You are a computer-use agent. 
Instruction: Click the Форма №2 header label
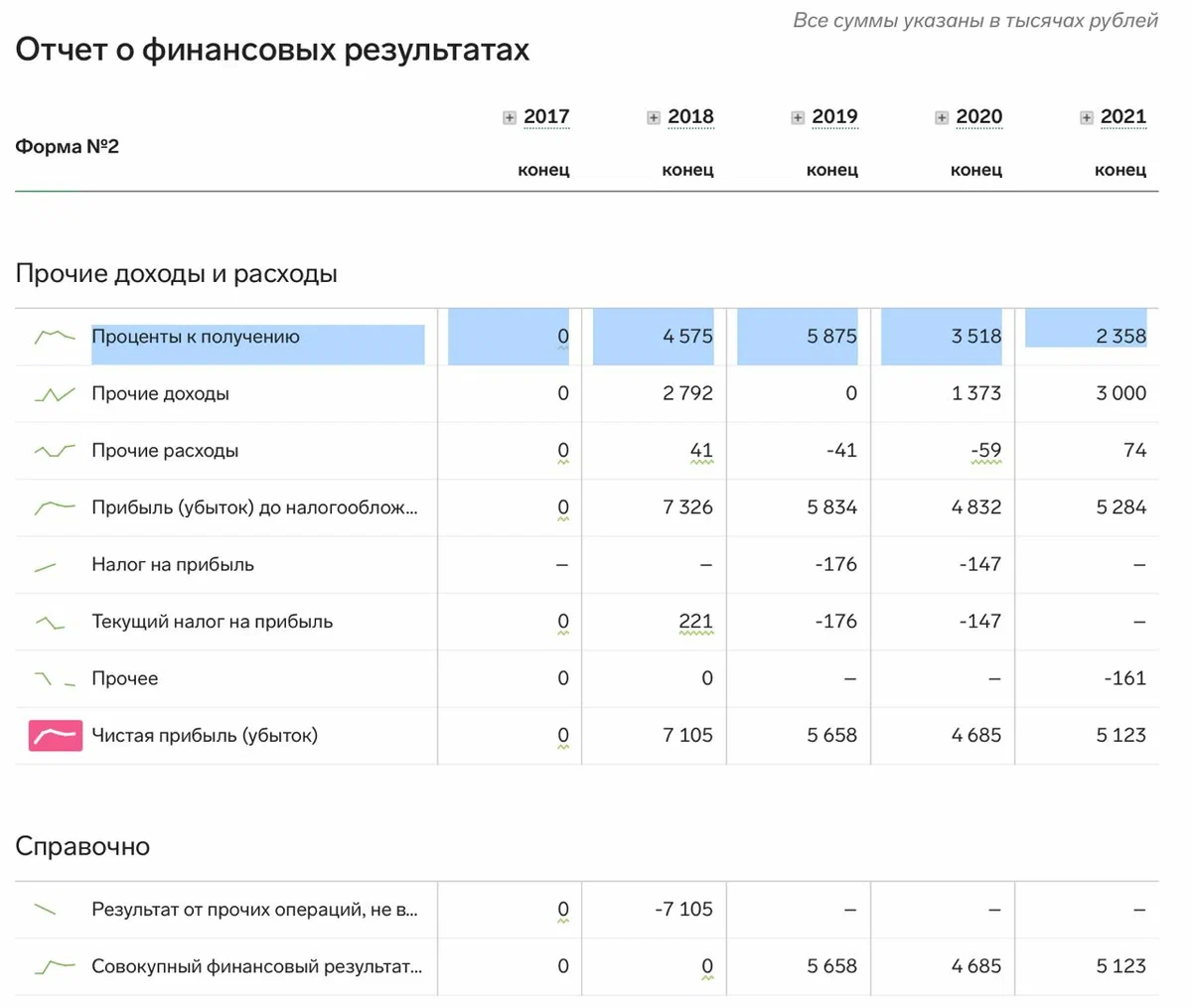point(68,147)
